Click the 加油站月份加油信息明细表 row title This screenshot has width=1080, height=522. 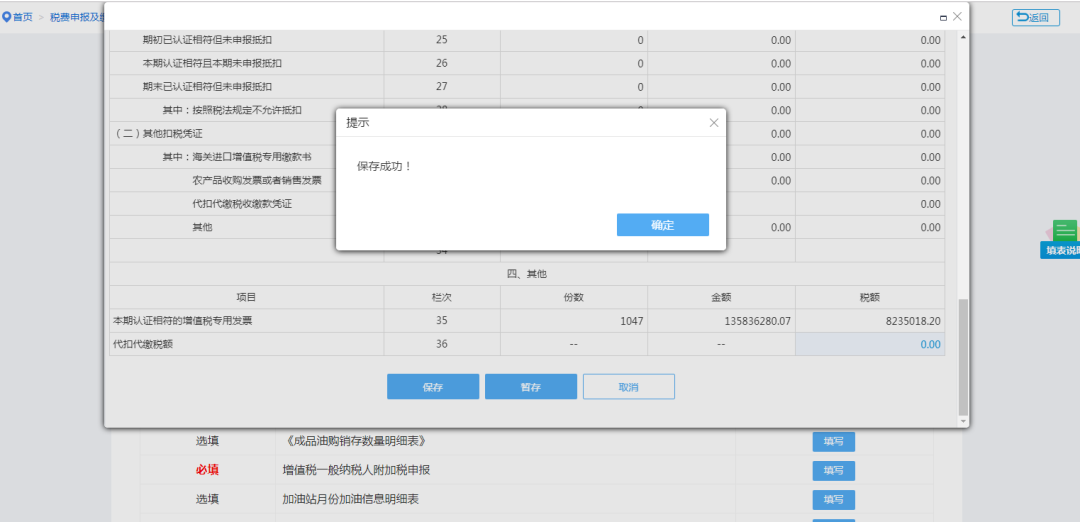[351, 499]
